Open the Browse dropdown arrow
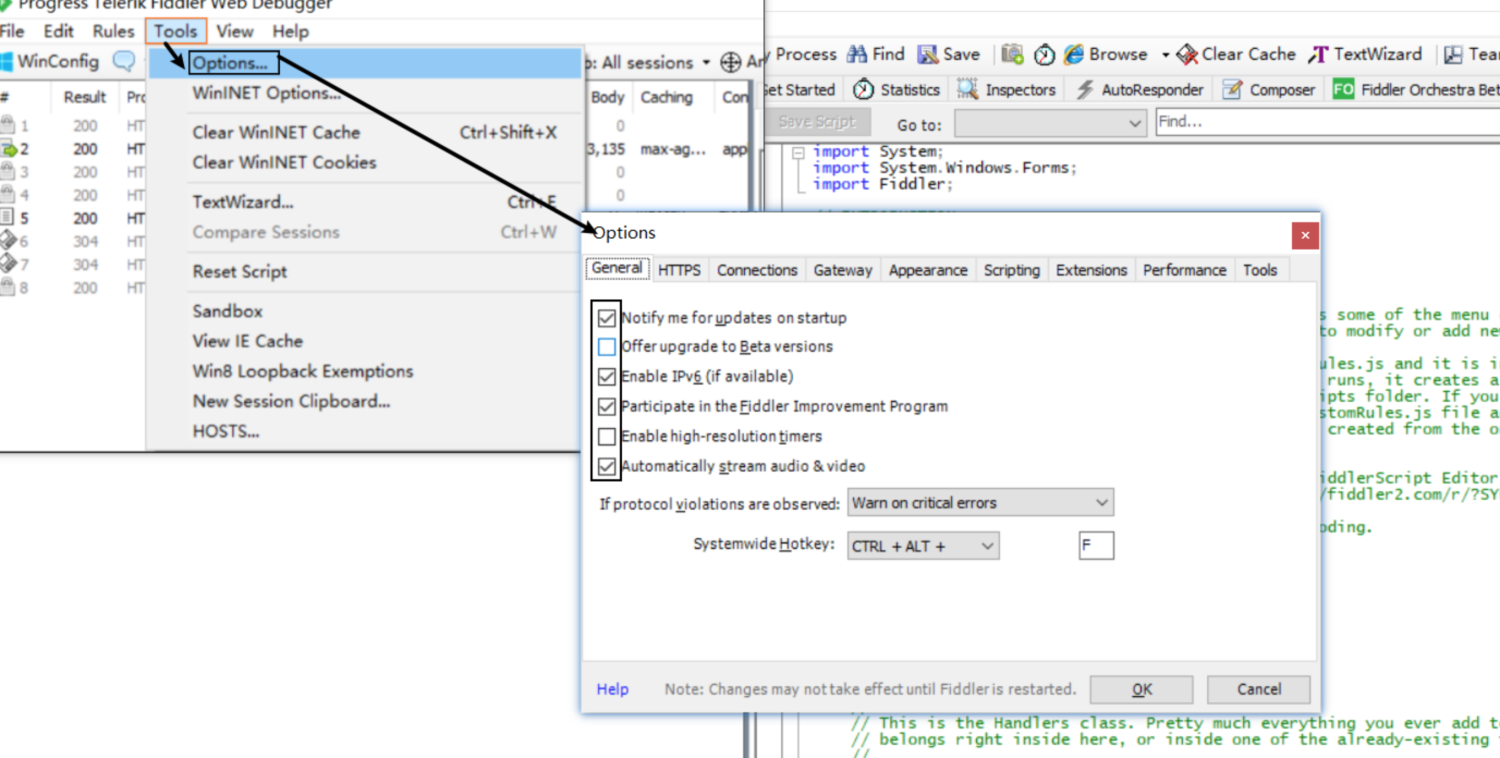1500x758 pixels. coord(1165,55)
